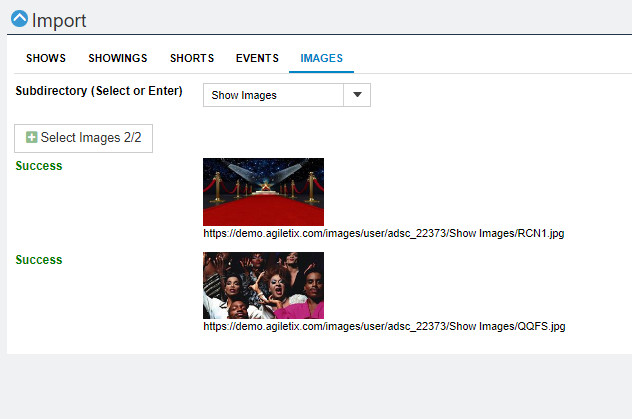Open the red carpet image thumbnail
Viewport: 632px width, 419px height.
[x=263, y=192]
